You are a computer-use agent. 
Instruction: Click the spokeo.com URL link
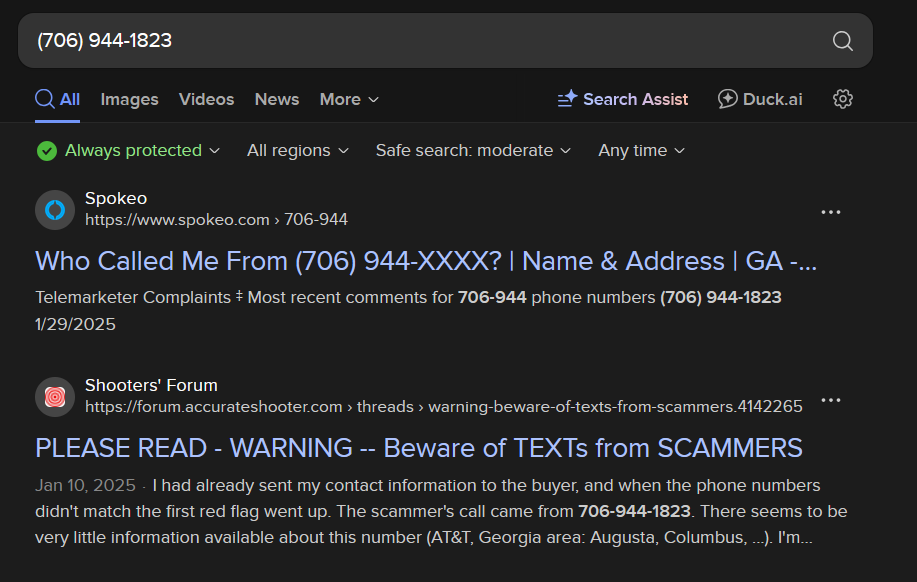(216, 219)
